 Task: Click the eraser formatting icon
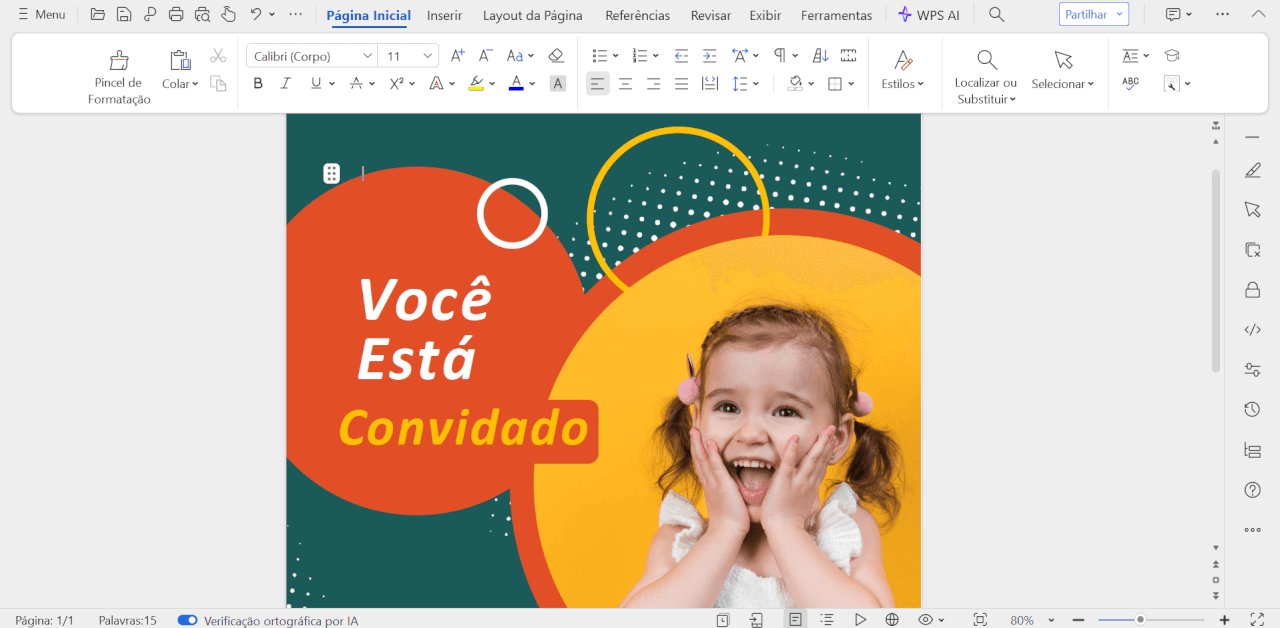click(x=556, y=55)
